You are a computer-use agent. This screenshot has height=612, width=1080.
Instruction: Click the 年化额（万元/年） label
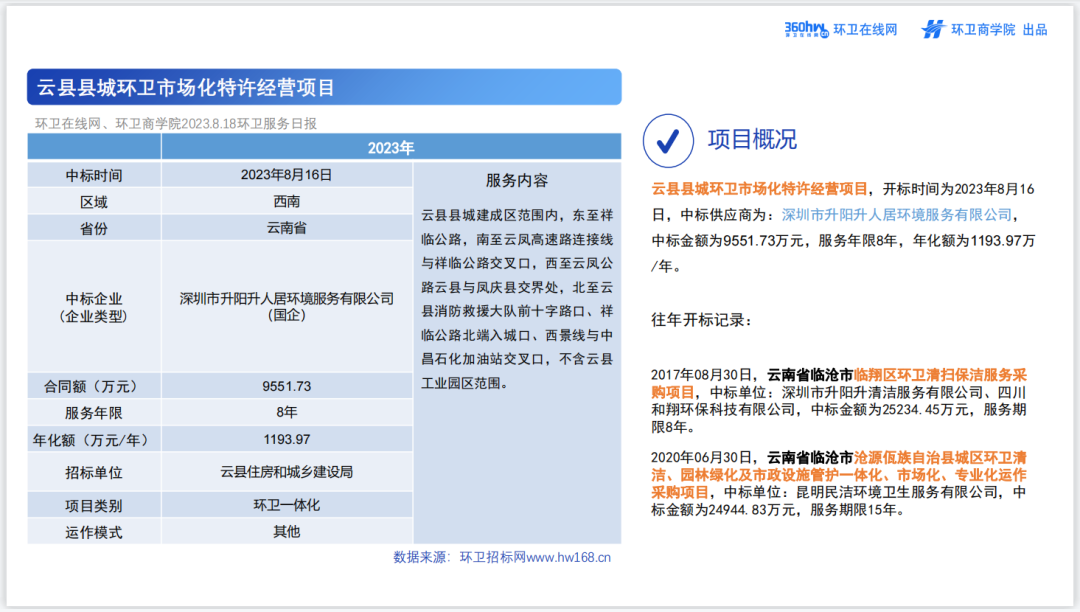94,439
